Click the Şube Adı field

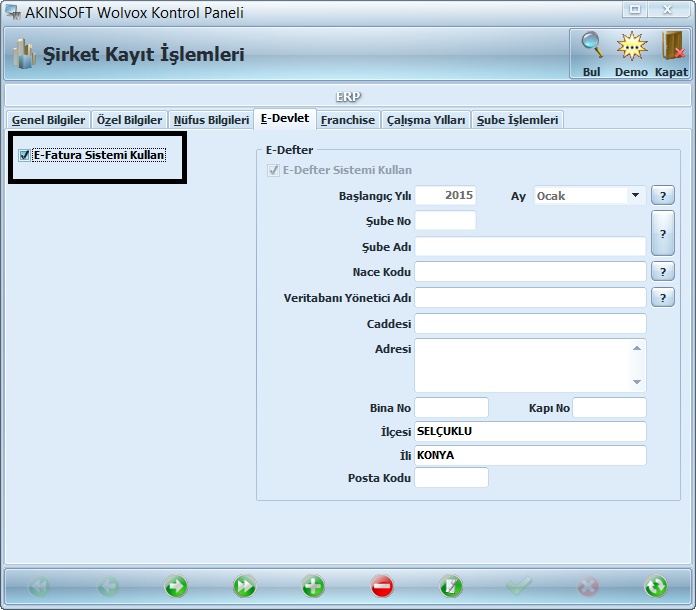click(x=530, y=246)
